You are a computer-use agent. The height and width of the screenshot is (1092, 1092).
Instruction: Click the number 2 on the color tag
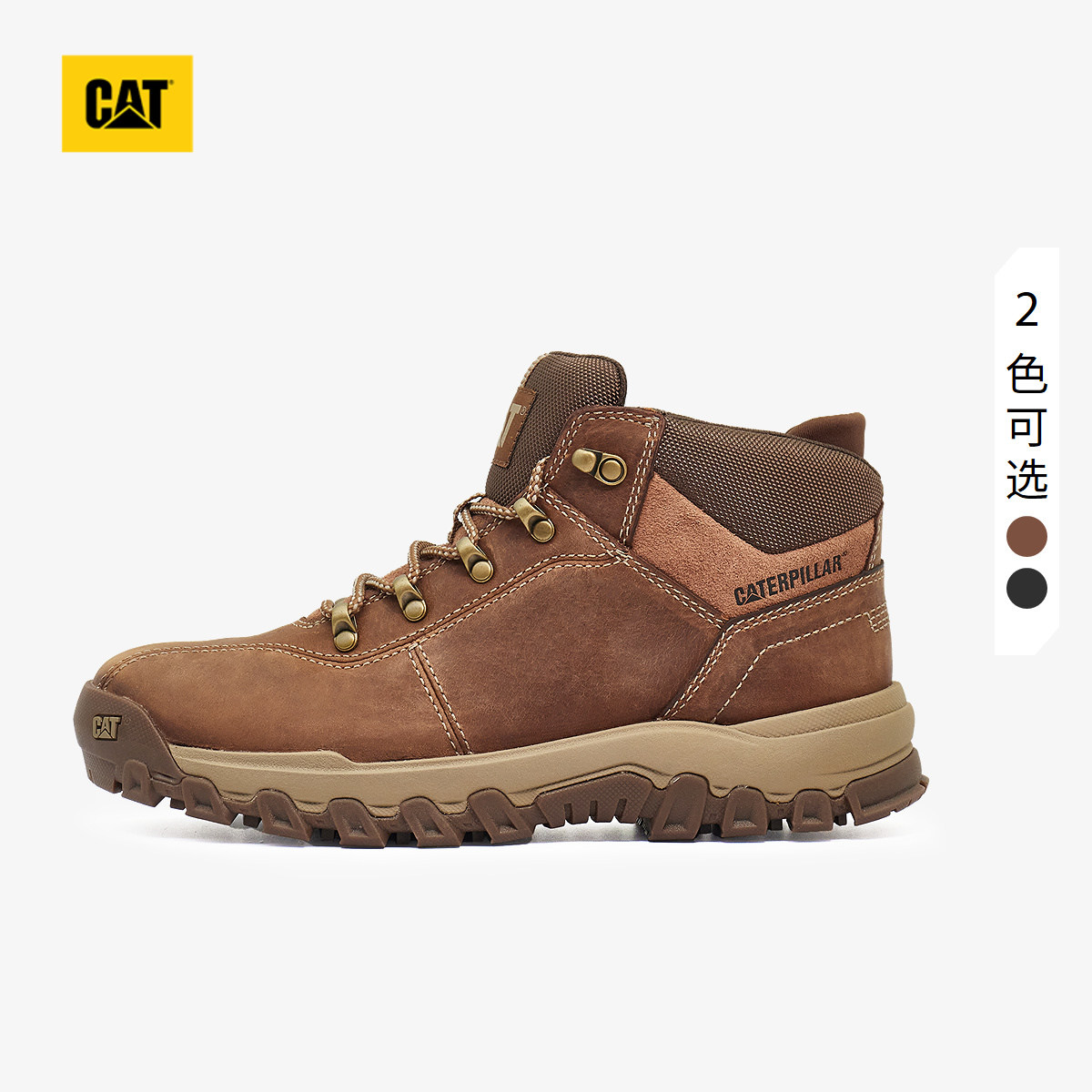[x=1026, y=311]
